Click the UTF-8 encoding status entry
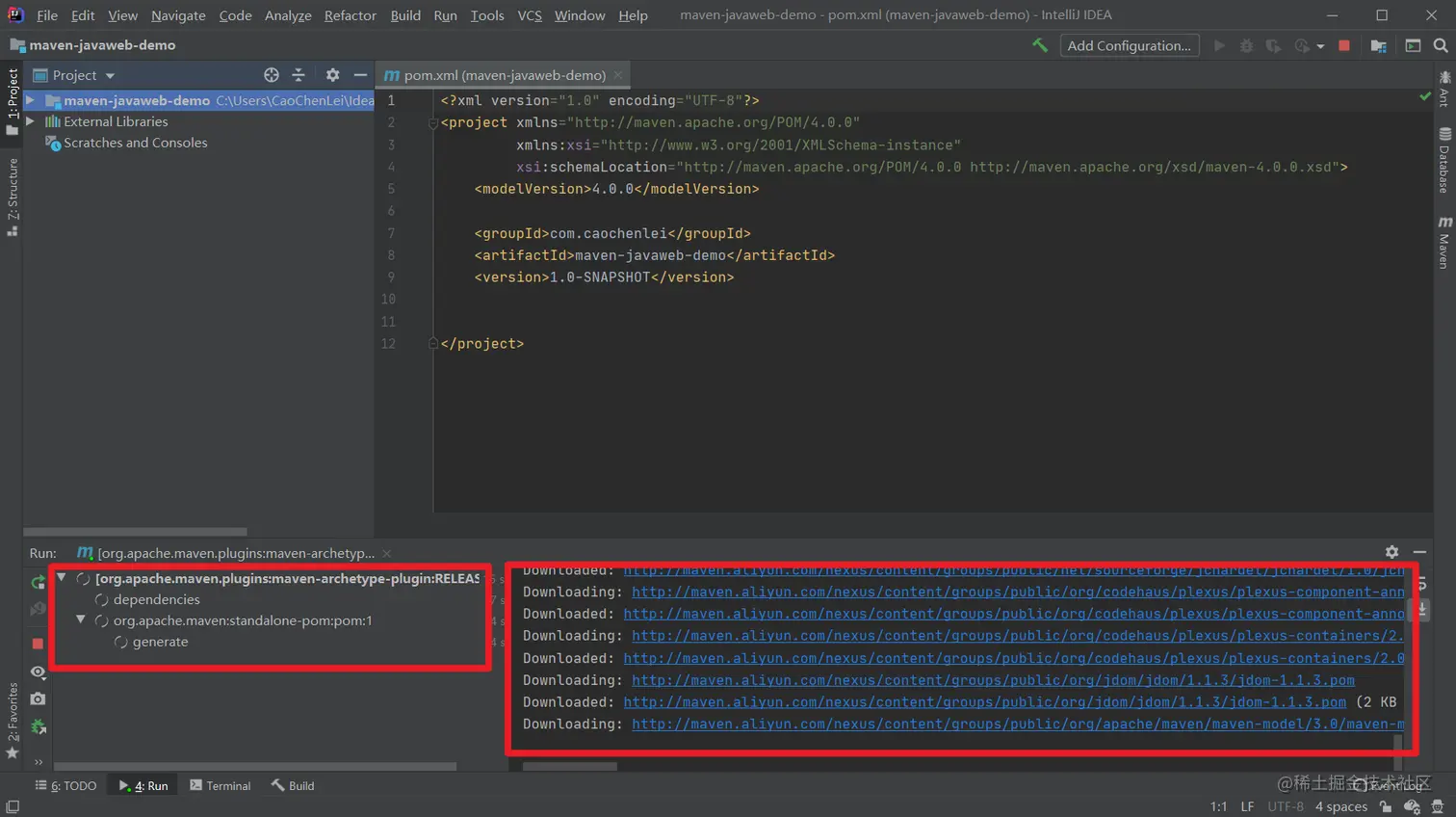 point(1286,806)
